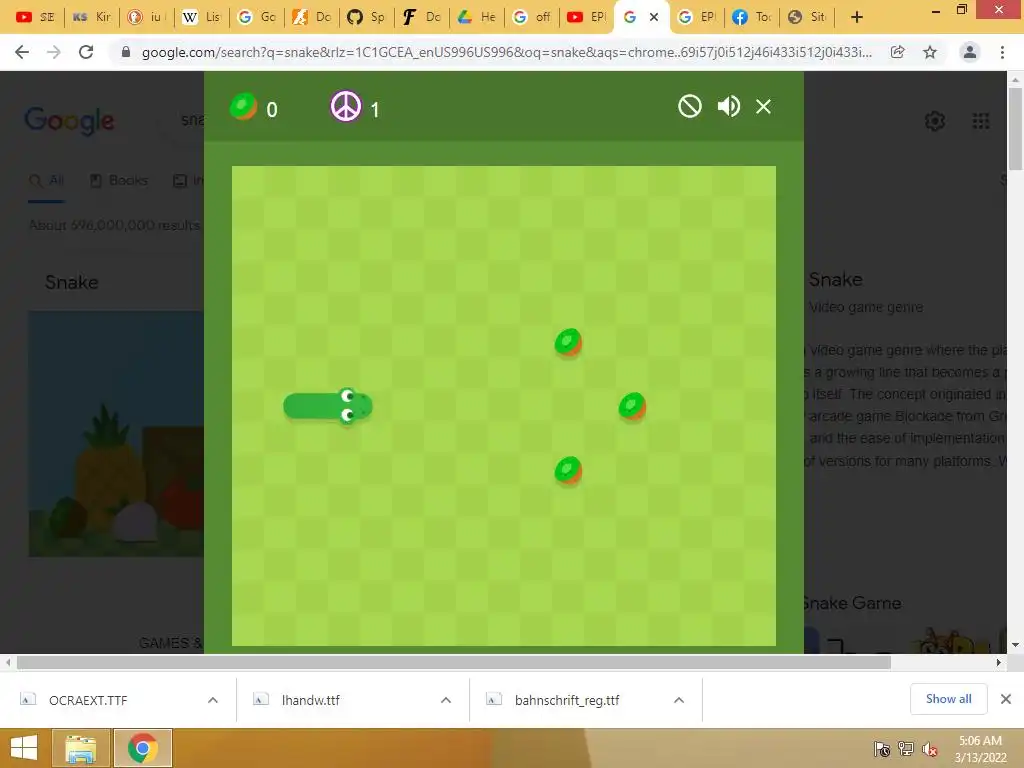Click the lock icon in address bar

point(126,52)
